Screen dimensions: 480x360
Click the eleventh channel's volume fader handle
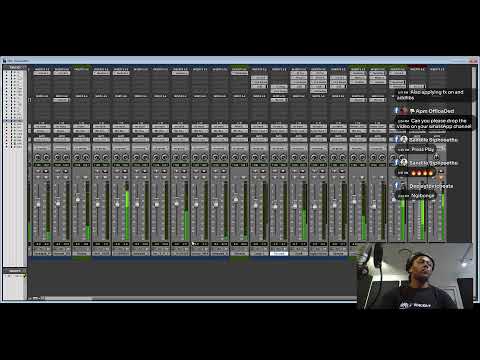[235, 199]
